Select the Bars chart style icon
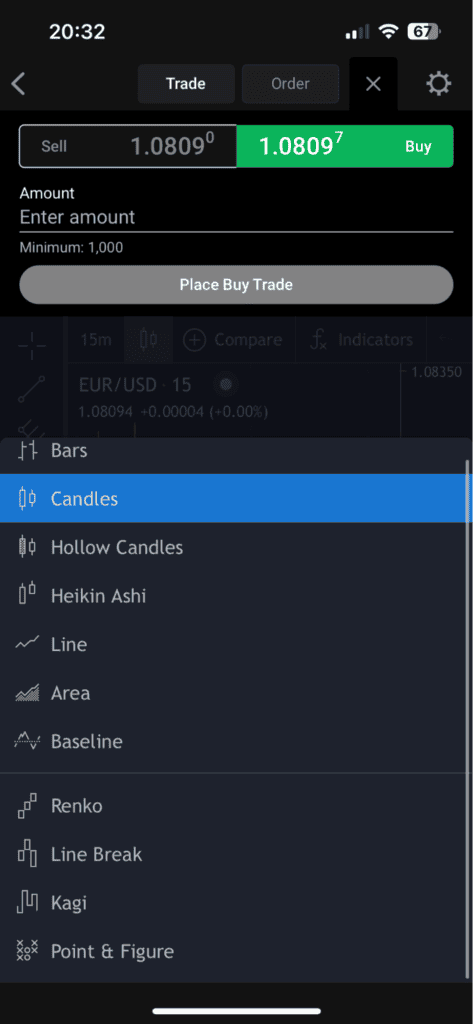The width and height of the screenshot is (473, 1024). 27,450
